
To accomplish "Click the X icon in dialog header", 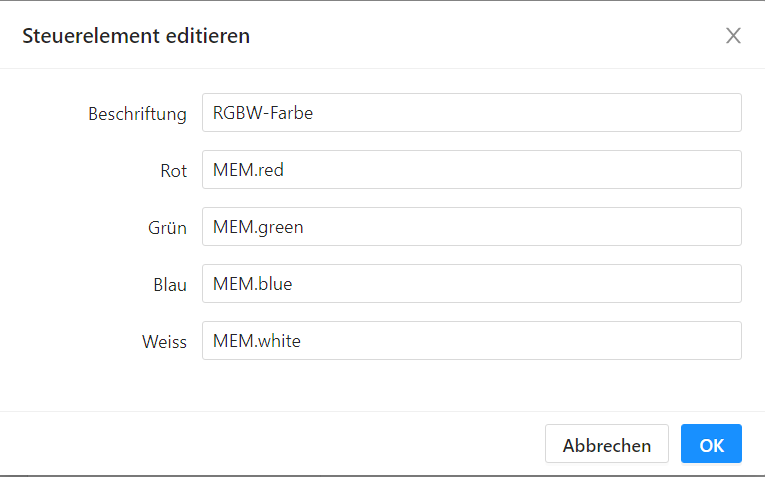I will 733,36.
